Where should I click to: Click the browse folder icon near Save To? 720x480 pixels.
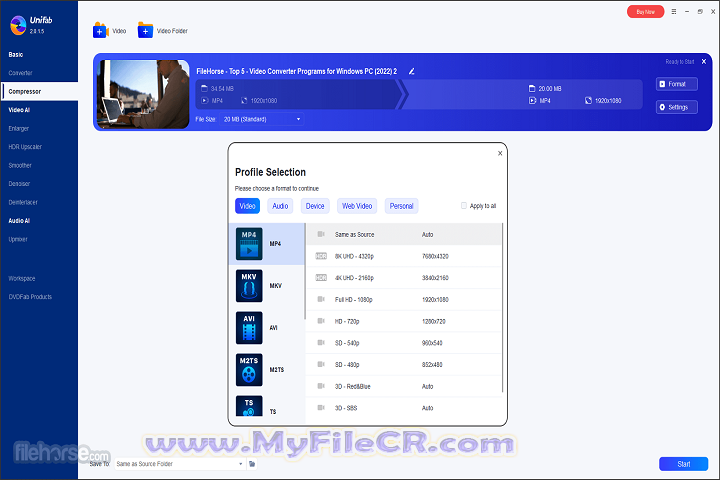(252, 464)
